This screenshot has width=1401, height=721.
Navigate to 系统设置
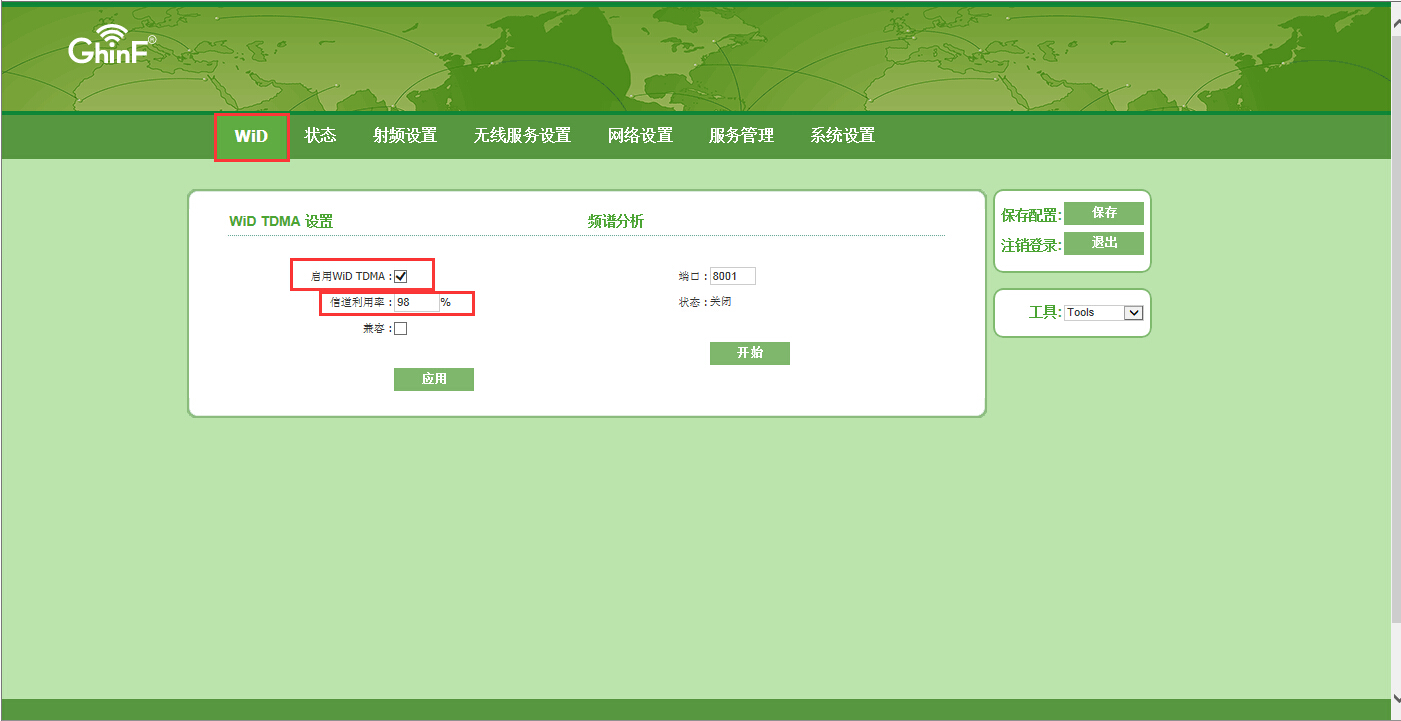[842, 136]
